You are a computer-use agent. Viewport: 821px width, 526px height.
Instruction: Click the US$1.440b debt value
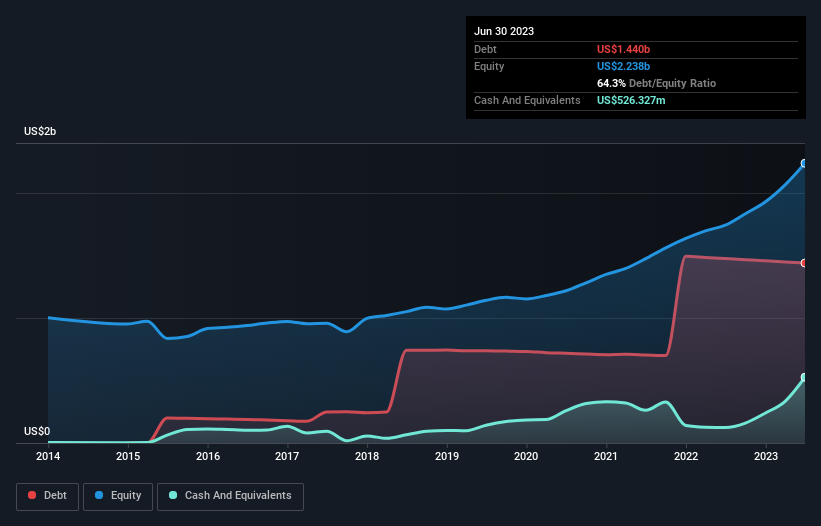click(x=623, y=49)
